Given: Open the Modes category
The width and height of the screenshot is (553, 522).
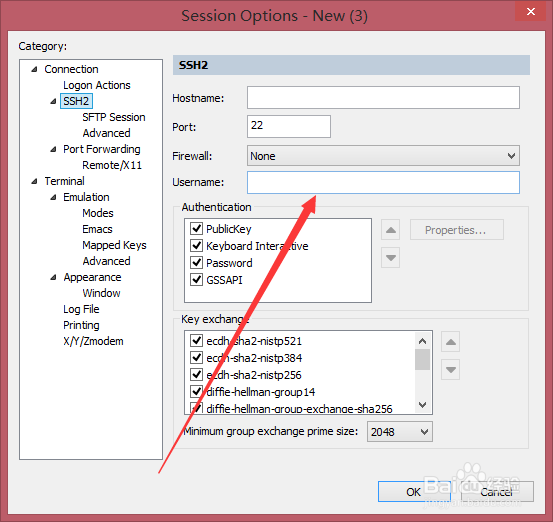Looking at the screenshot, I should click(x=98, y=213).
